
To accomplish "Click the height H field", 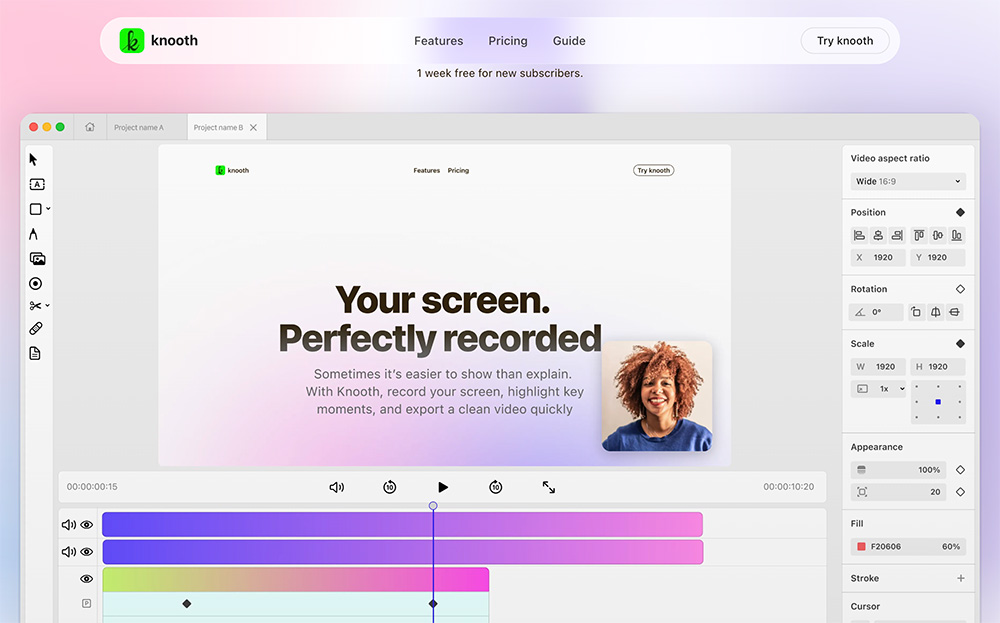I will (938, 367).
